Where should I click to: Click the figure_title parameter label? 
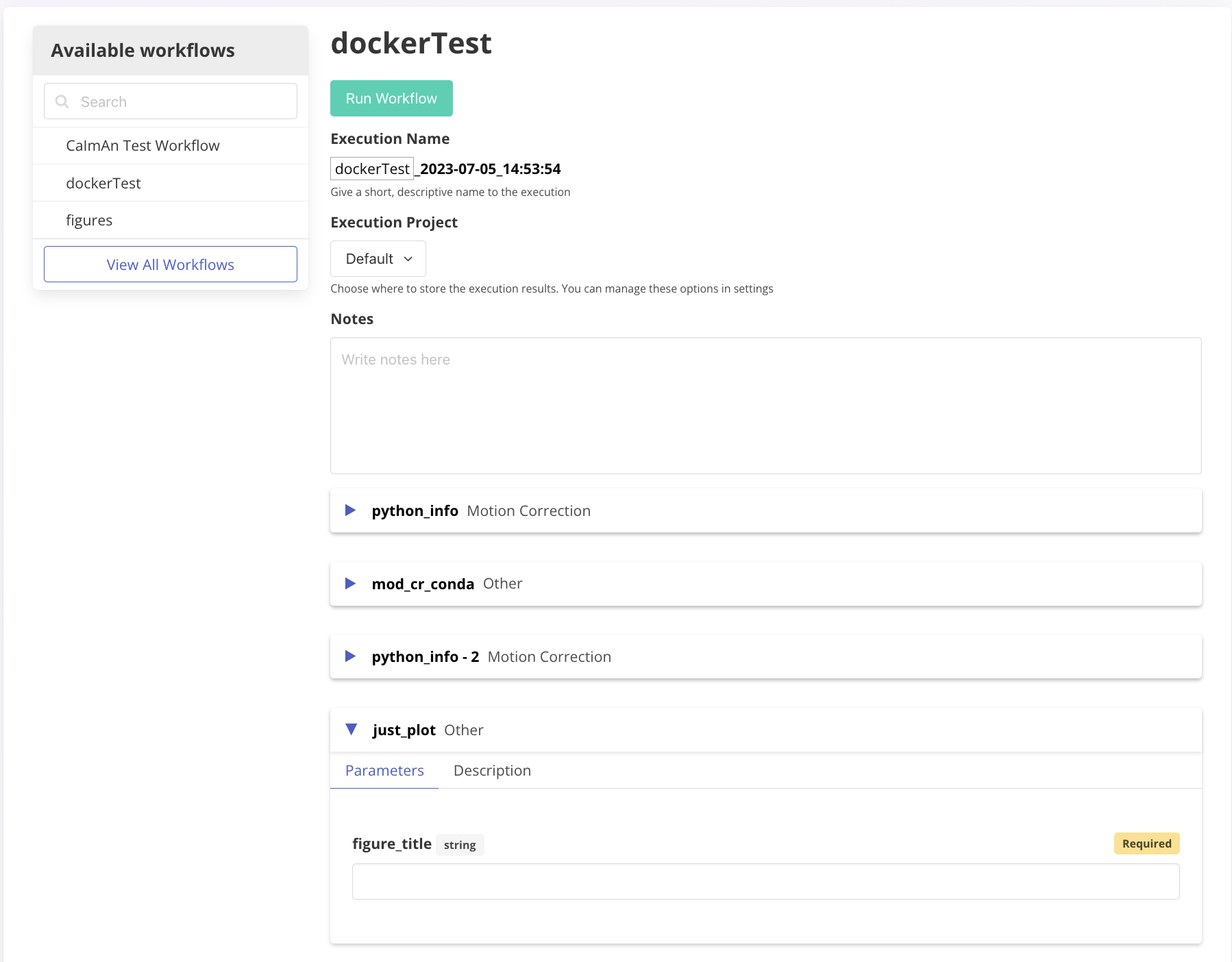[x=392, y=844]
